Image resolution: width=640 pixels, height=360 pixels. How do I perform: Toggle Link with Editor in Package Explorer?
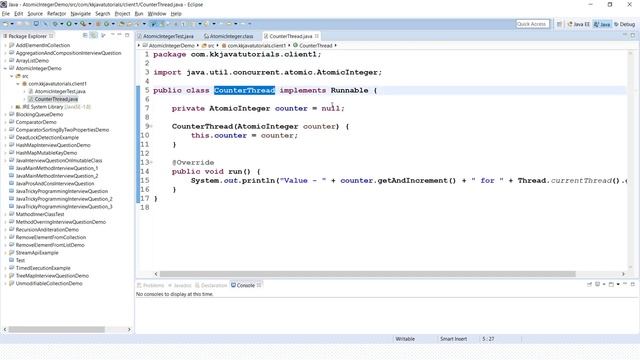point(93,36)
